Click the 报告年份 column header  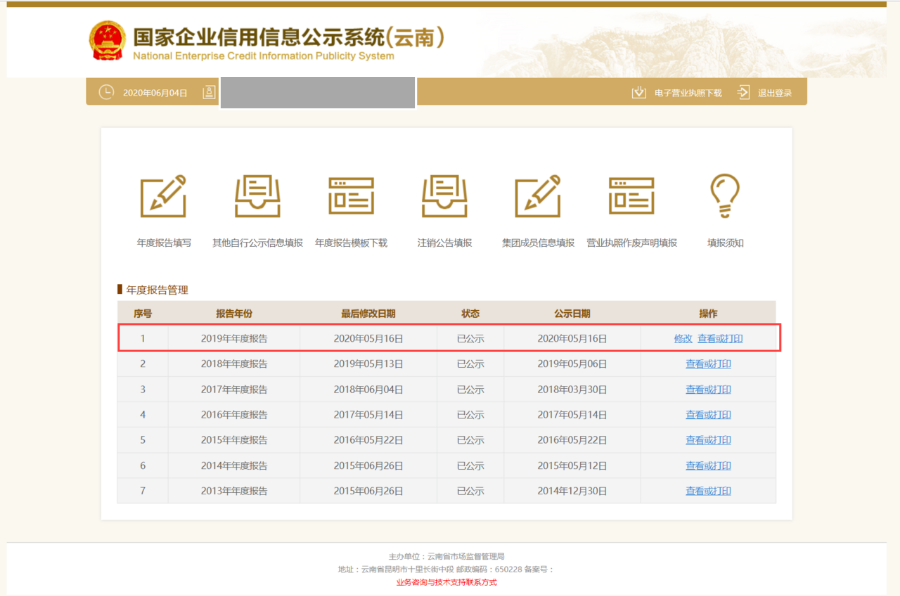(x=234, y=314)
